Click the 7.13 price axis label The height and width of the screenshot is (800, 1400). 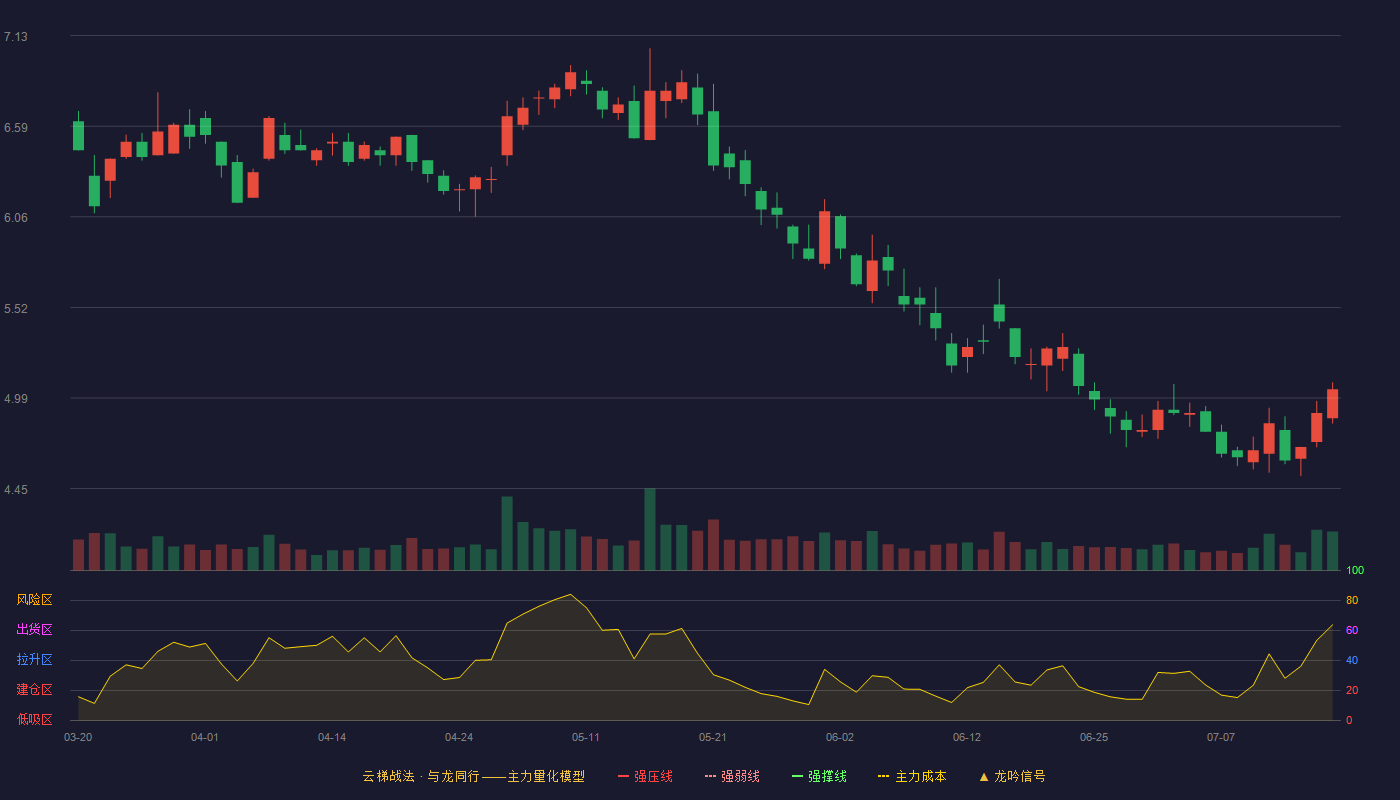(16, 37)
